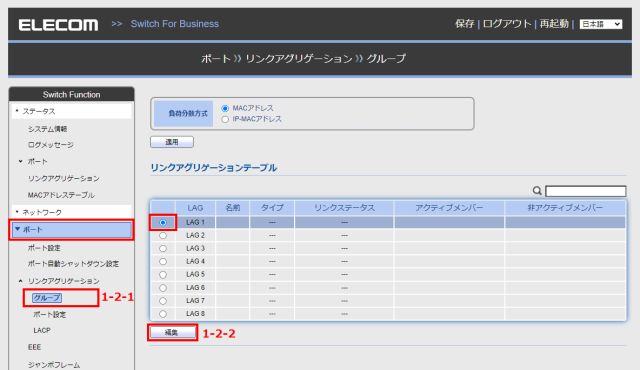Select the LAG 4 radio button
Screen dimensions: 640x370
point(163,261)
